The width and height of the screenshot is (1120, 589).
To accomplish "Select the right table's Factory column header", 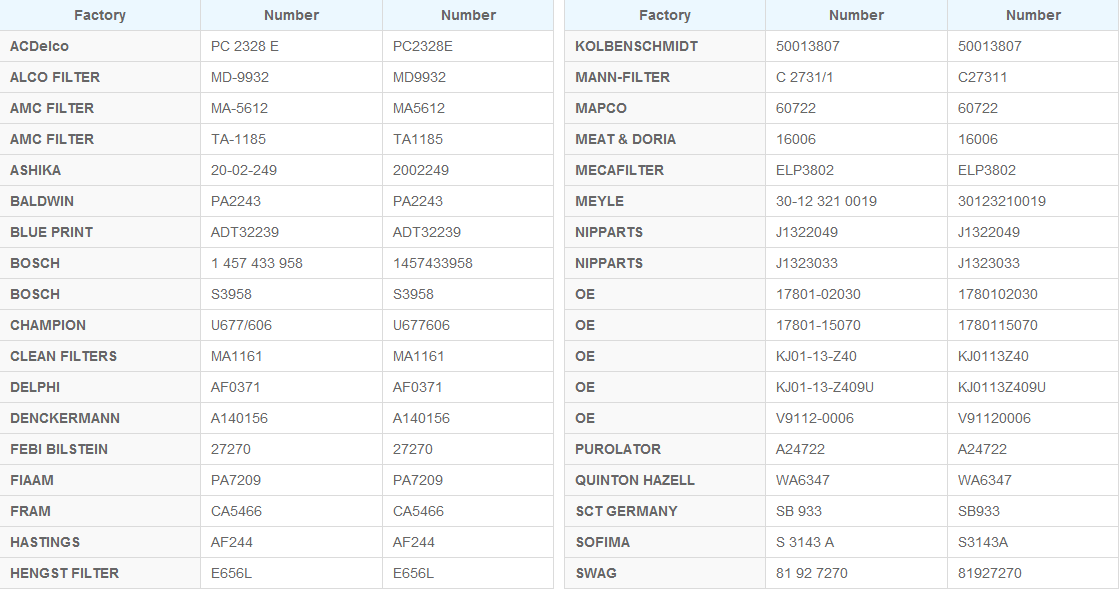I will (x=665, y=15).
